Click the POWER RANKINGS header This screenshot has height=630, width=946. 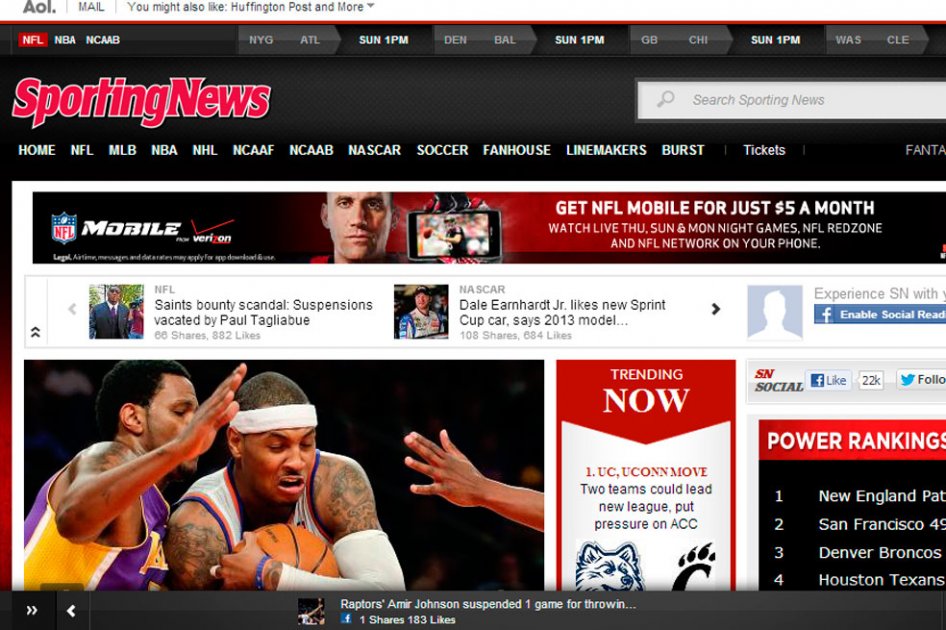point(852,441)
